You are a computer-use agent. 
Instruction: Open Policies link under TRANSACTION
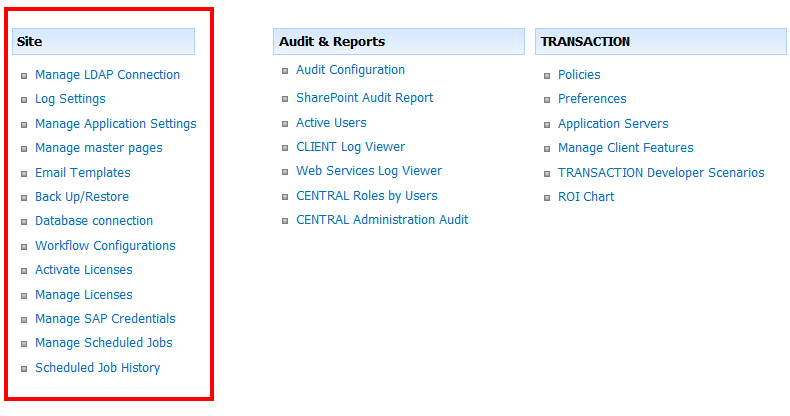[579, 75]
